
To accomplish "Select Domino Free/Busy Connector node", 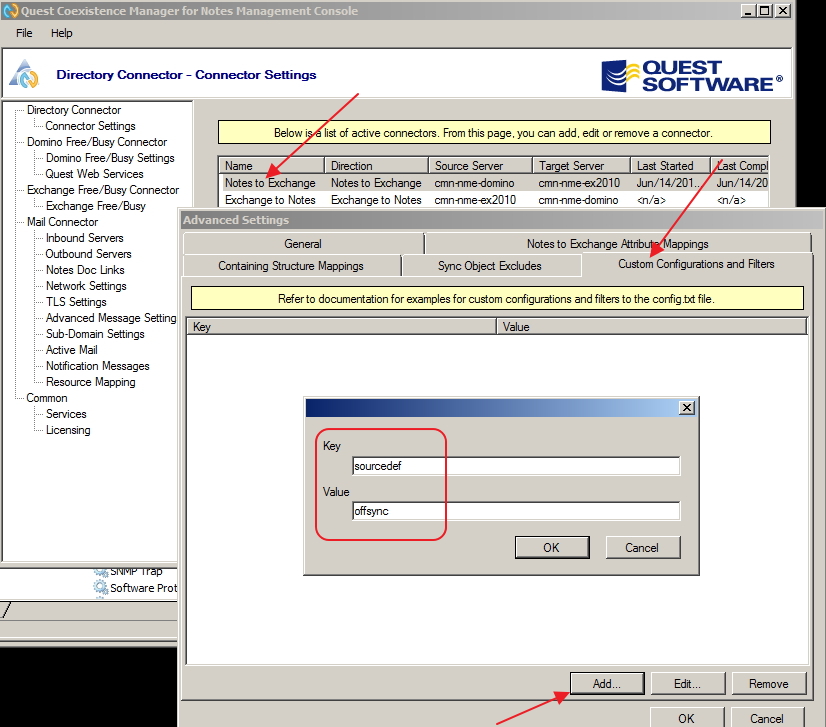I will [x=97, y=142].
